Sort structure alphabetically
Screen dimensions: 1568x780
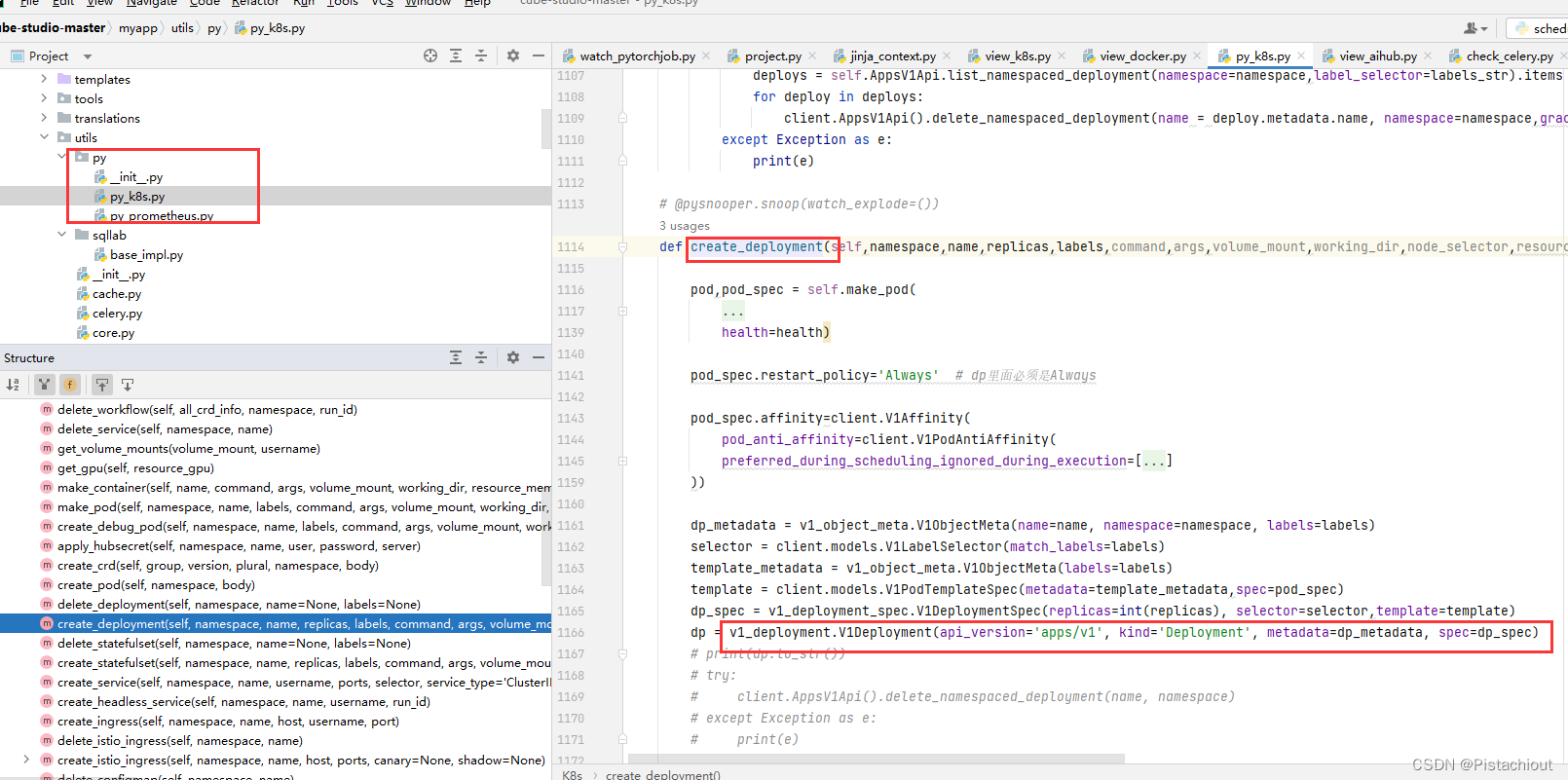tap(14, 385)
